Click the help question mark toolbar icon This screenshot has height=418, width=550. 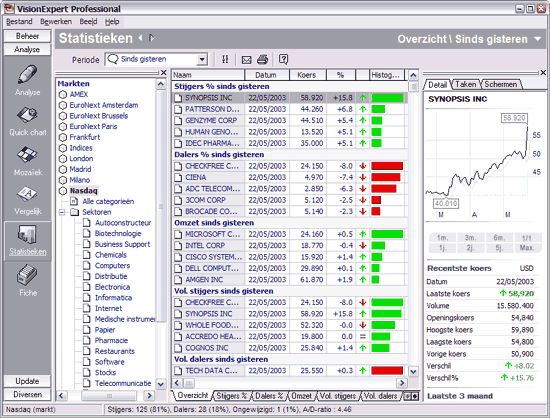pyautogui.click(x=283, y=59)
